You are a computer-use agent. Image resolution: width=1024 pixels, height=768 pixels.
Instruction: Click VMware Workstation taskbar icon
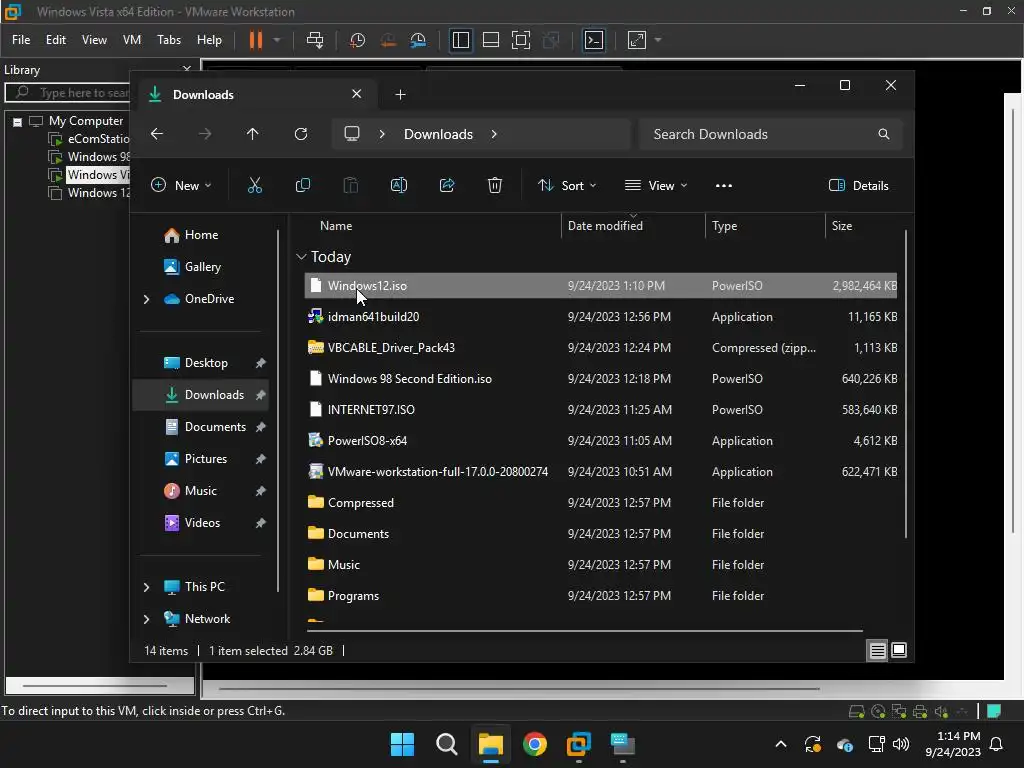pyautogui.click(x=579, y=744)
